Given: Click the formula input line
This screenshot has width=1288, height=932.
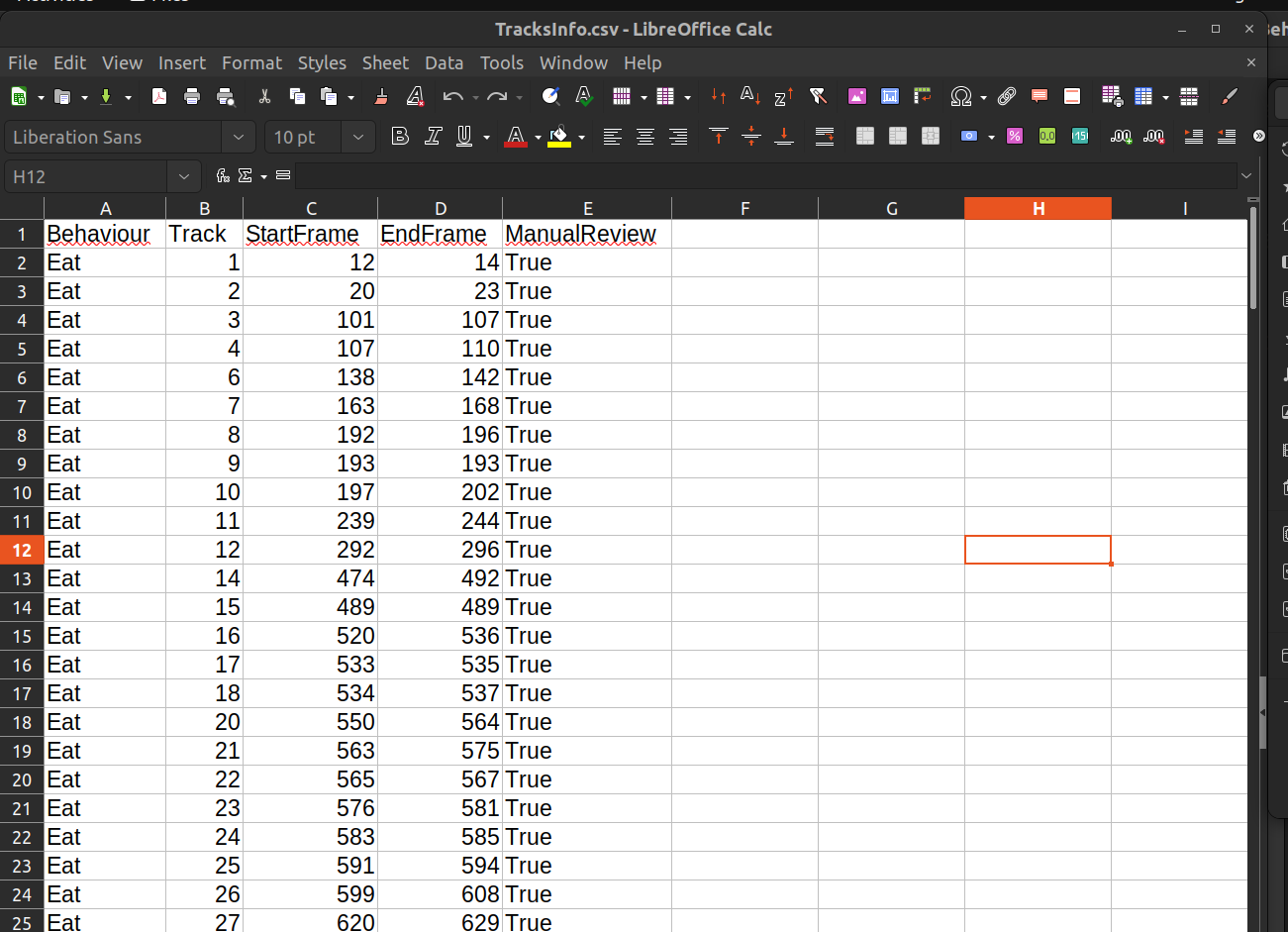Looking at the screenshot, I should click(765, 176).
